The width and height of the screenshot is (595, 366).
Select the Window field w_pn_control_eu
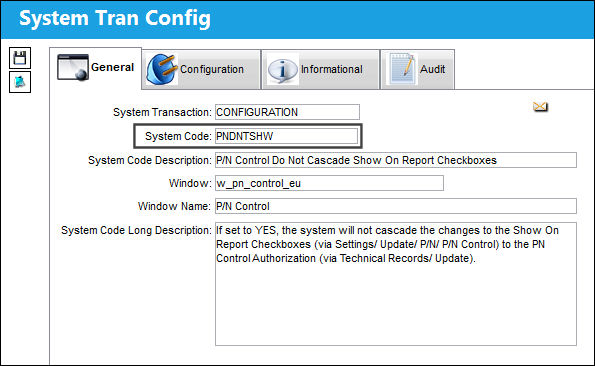click(x=329, y=183)
